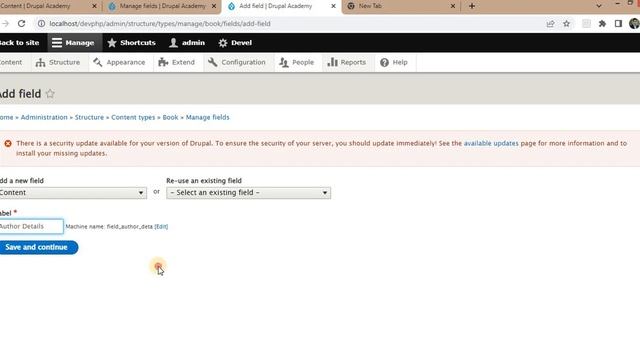Go to Administration breadcrumb link
Viewport: 640px width, 360px height.
coord(44,118)
